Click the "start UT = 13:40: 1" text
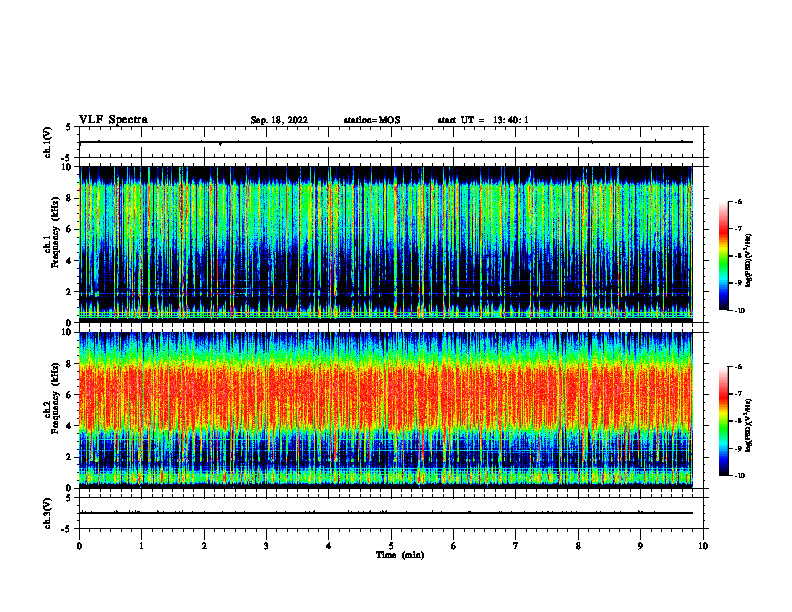The height and width of the screenshot is (612, 792). (x=483, y=120)
